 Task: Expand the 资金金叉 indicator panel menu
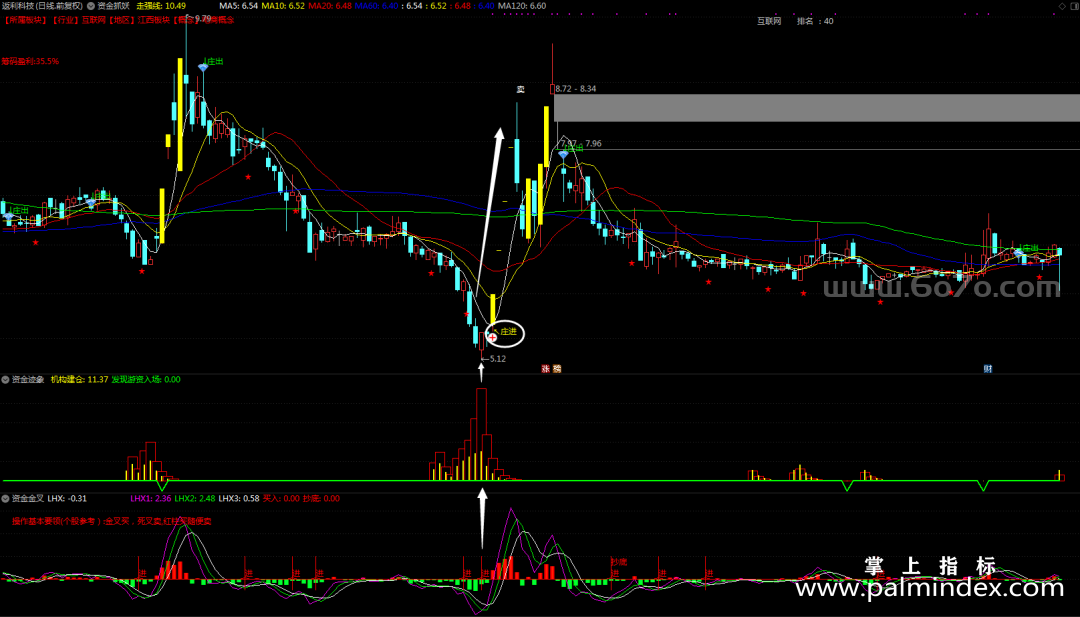[6, 499]
